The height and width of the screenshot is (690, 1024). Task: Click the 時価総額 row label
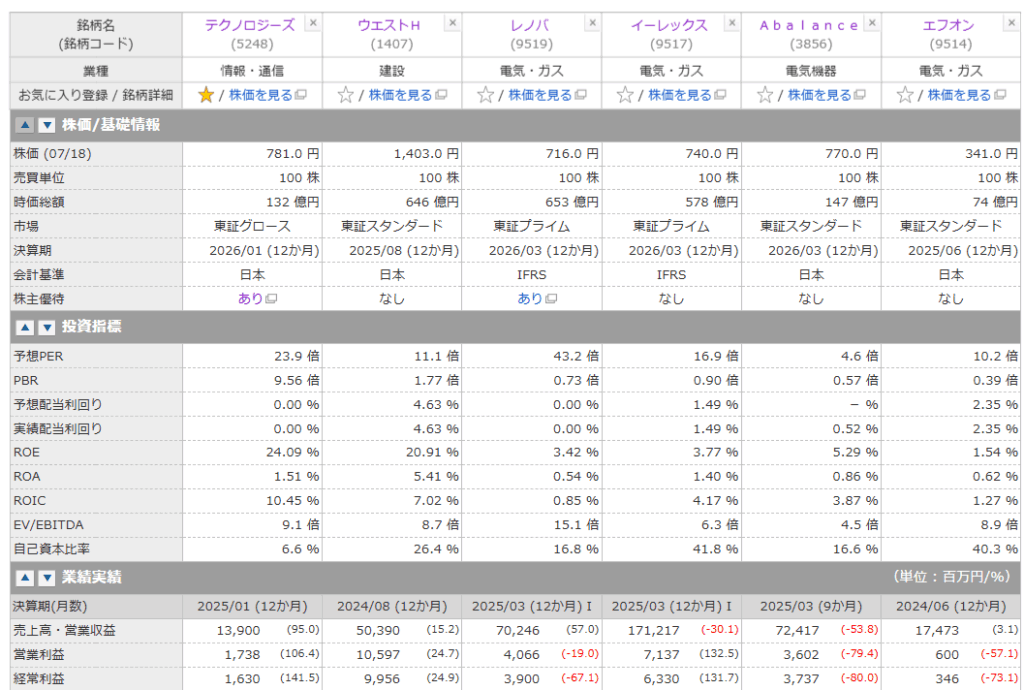[39, 202]
